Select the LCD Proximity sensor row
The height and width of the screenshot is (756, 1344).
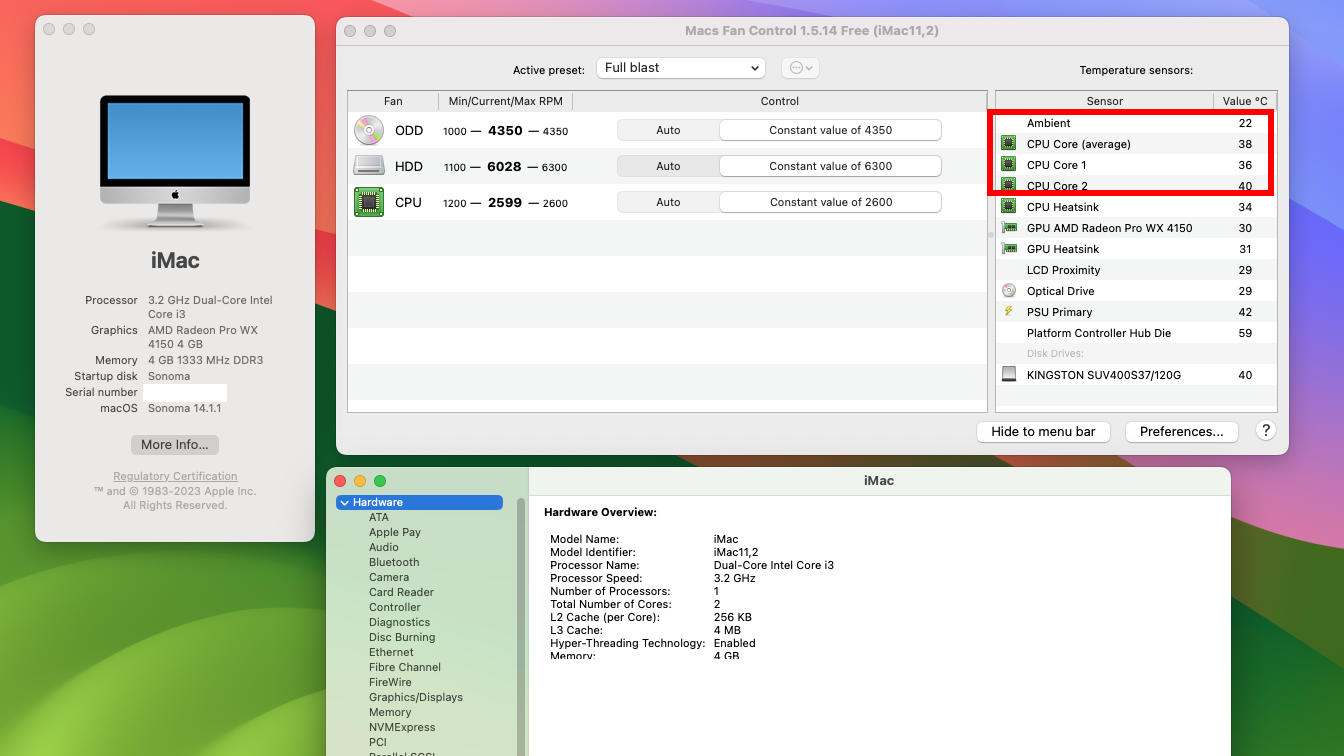tap(1137, 270)
